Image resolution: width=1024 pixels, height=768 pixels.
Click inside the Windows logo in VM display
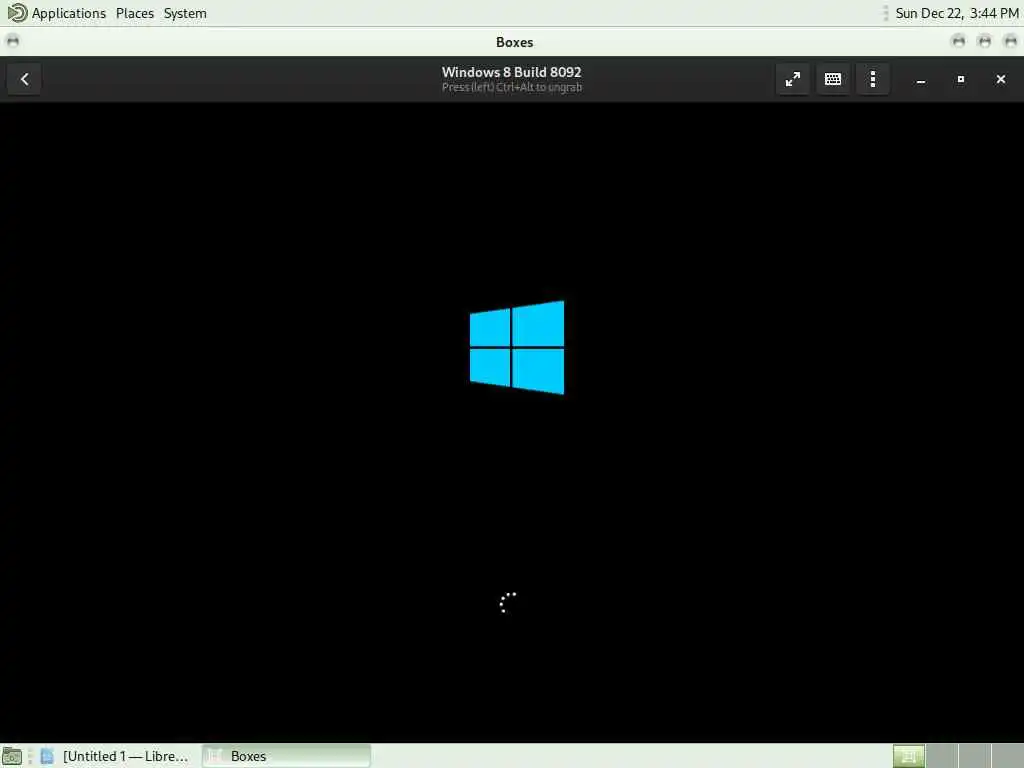pos(517,347)
